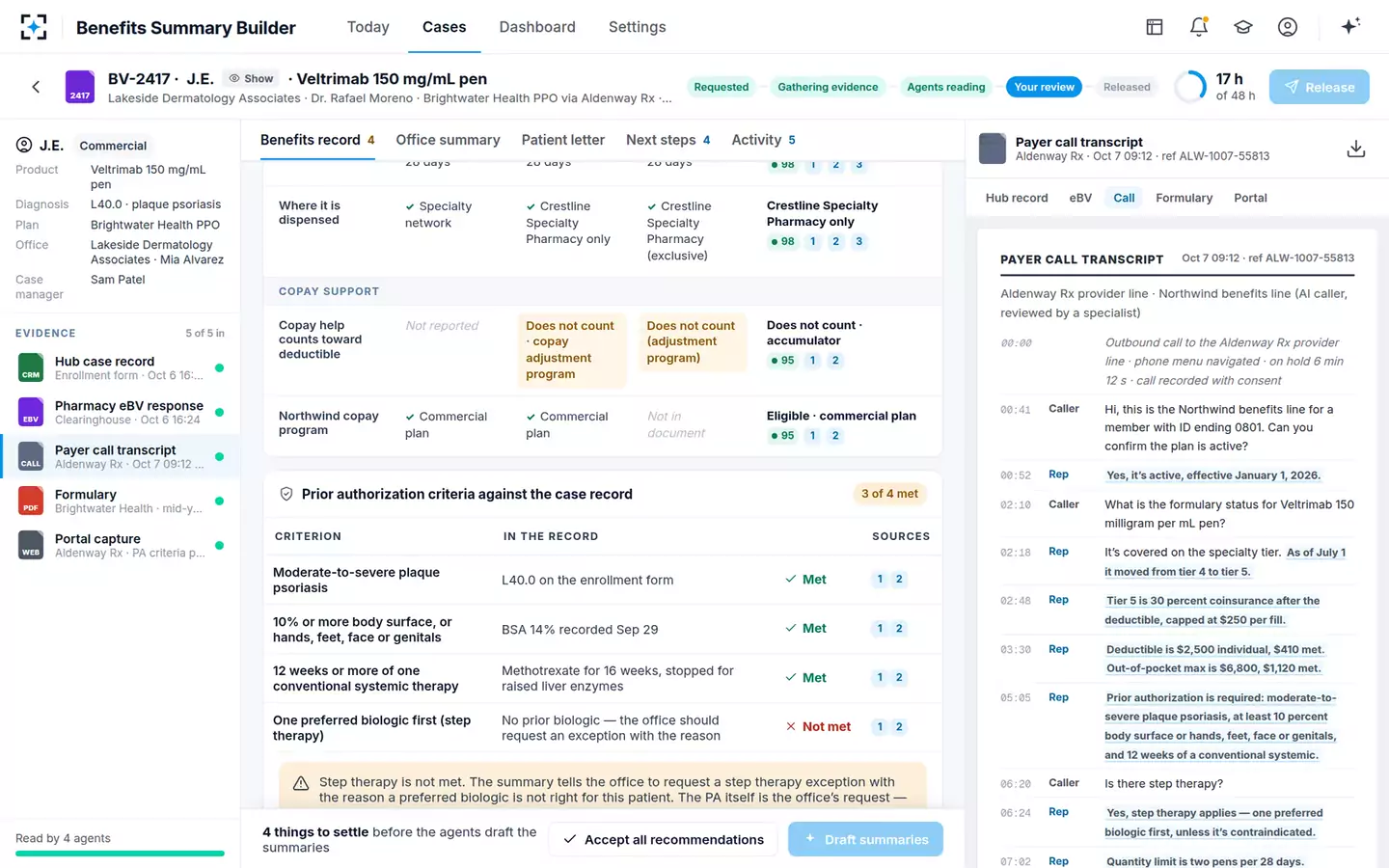This screenshot has height=868, width=1389.
Task: Click the 98 confidence chip in Where it is dispensed row
Action: tap(783, 242)
